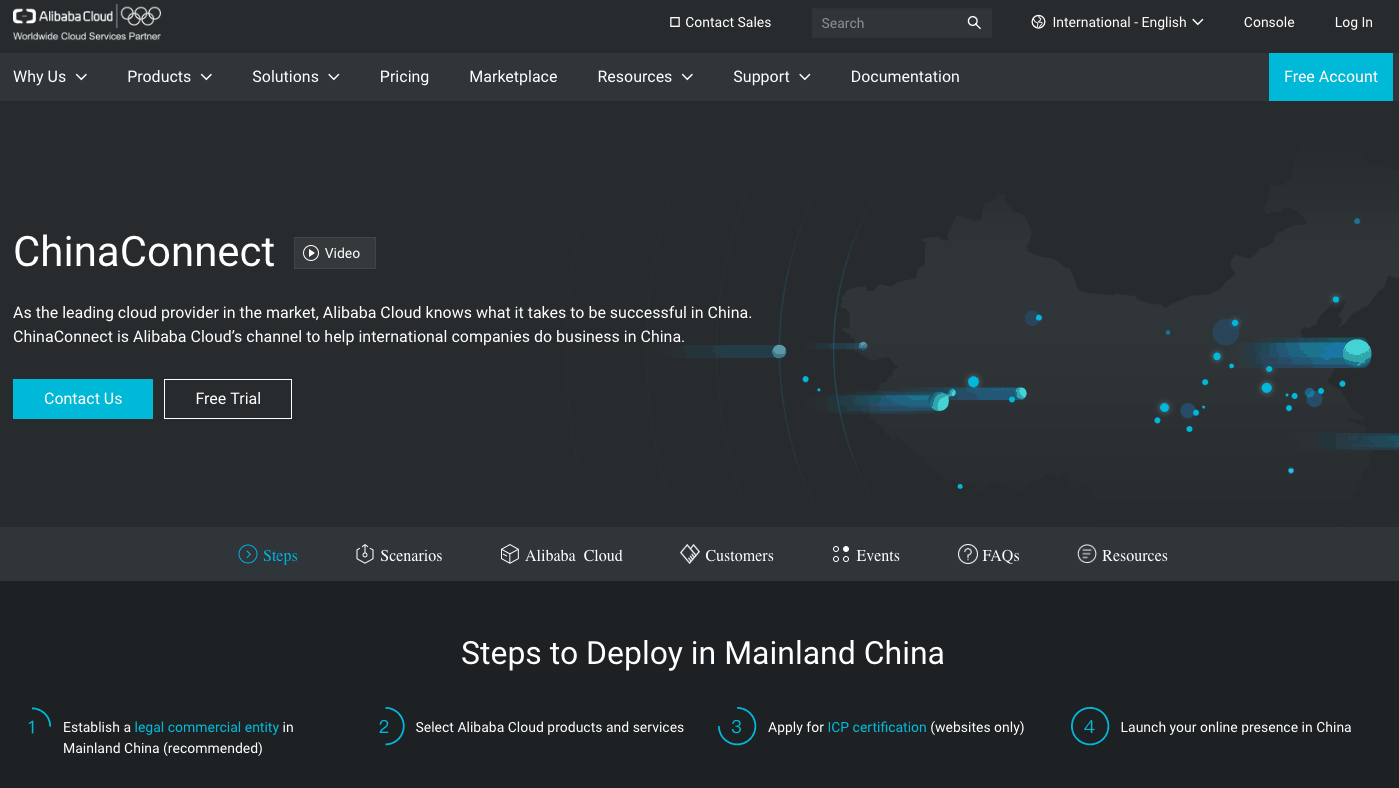Viewport: 1399px width, 788px height.
Task: Switch to the Customers tab
Action: [x=727, y=555]
